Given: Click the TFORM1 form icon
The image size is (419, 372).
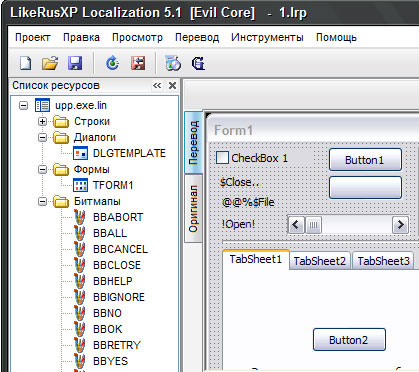Looking at the screenshot, I should [80, 185].
